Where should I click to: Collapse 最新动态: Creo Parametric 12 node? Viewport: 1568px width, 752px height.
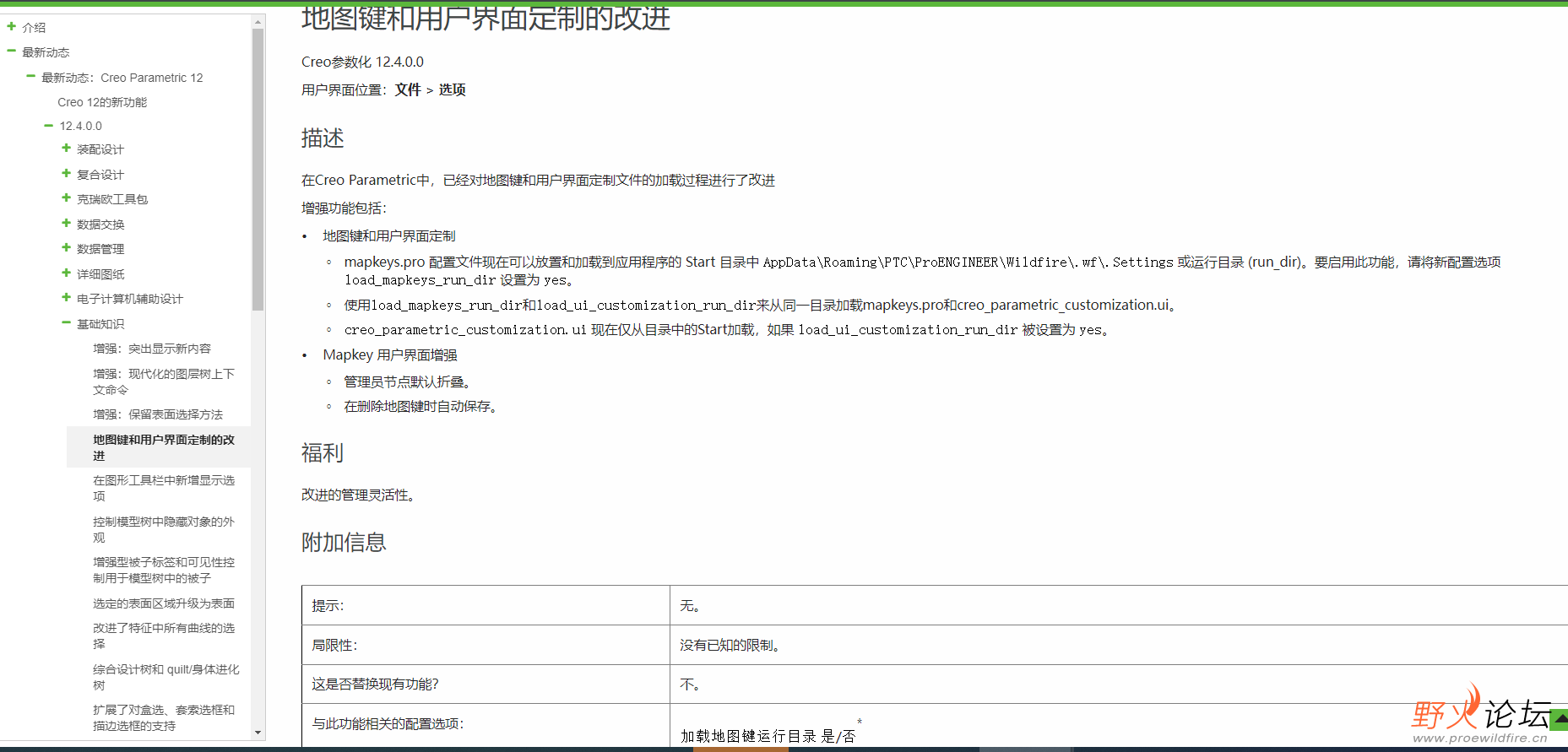(x=31, y=77)
